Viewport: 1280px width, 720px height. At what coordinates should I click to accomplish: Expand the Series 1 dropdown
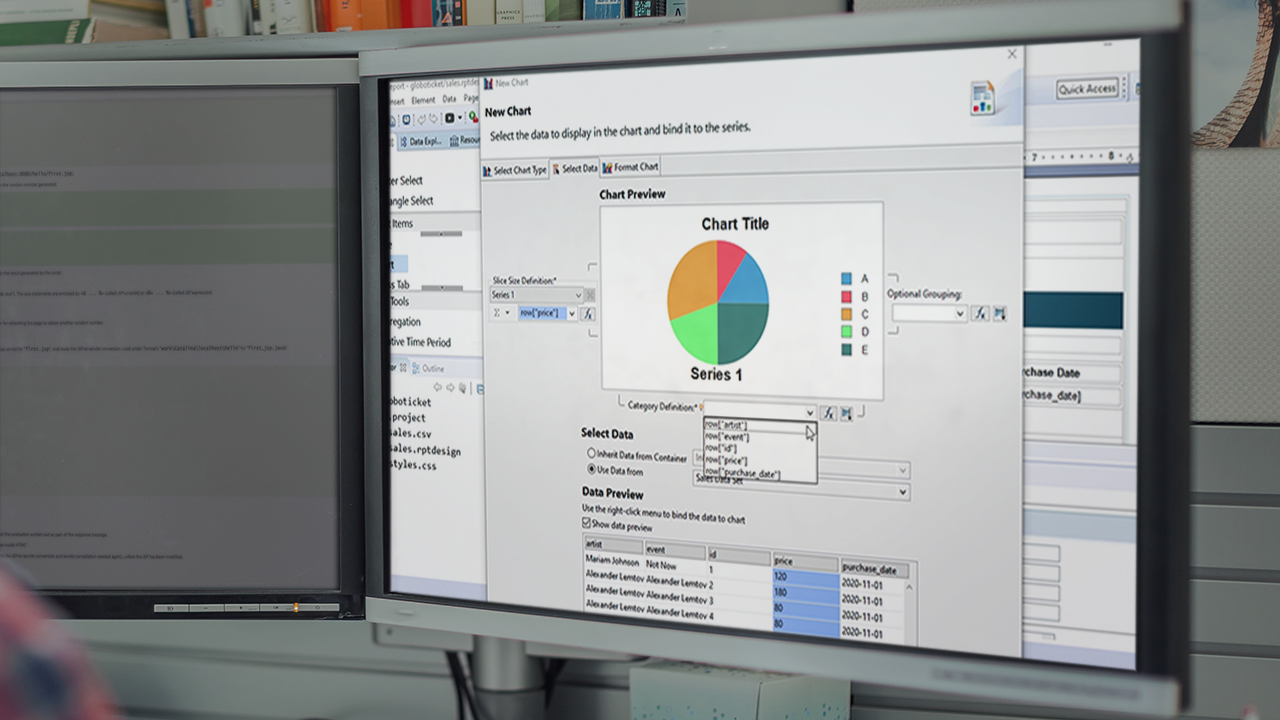pyautogui.click(x=577, y=295)
